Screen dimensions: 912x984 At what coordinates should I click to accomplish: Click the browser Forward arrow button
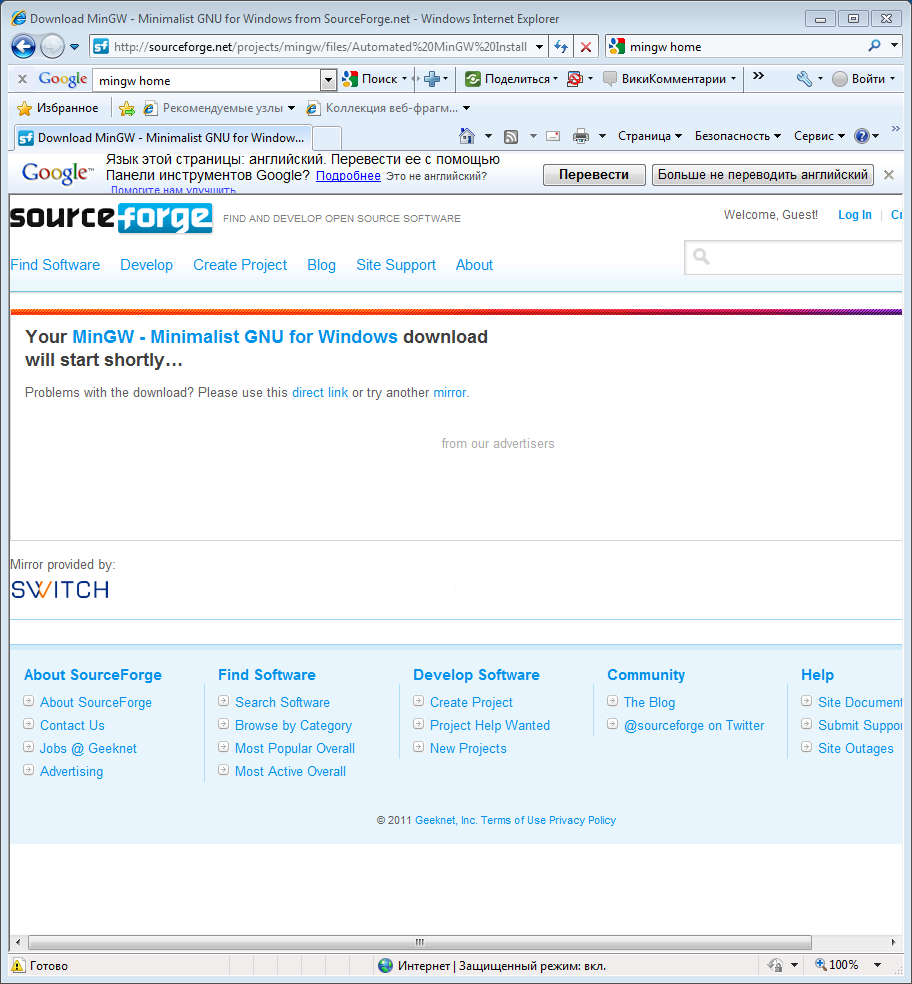click(52, 46)
